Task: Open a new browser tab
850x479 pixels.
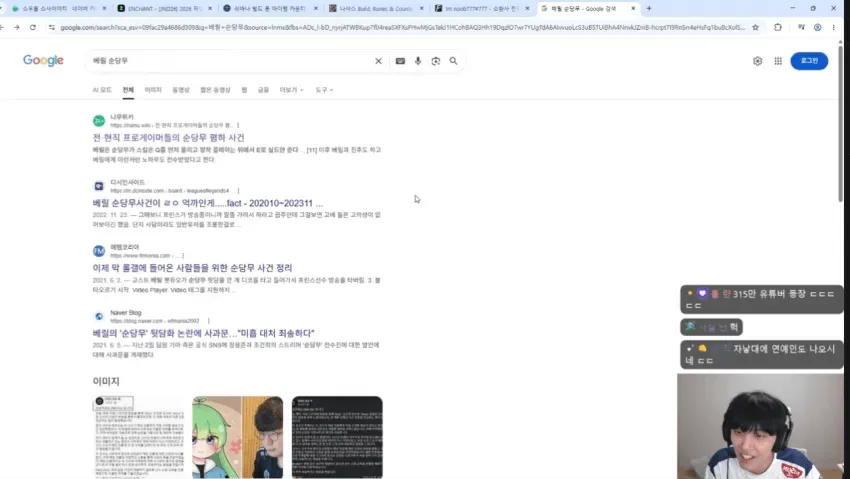Action: [x=649, y=9]
